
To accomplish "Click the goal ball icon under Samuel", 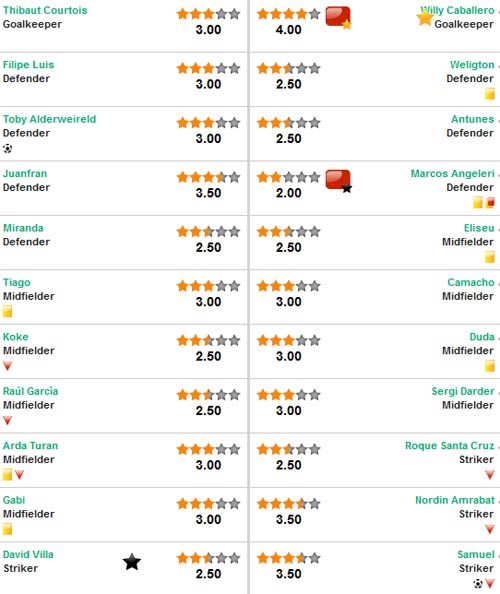I will [x=478, y=583].
